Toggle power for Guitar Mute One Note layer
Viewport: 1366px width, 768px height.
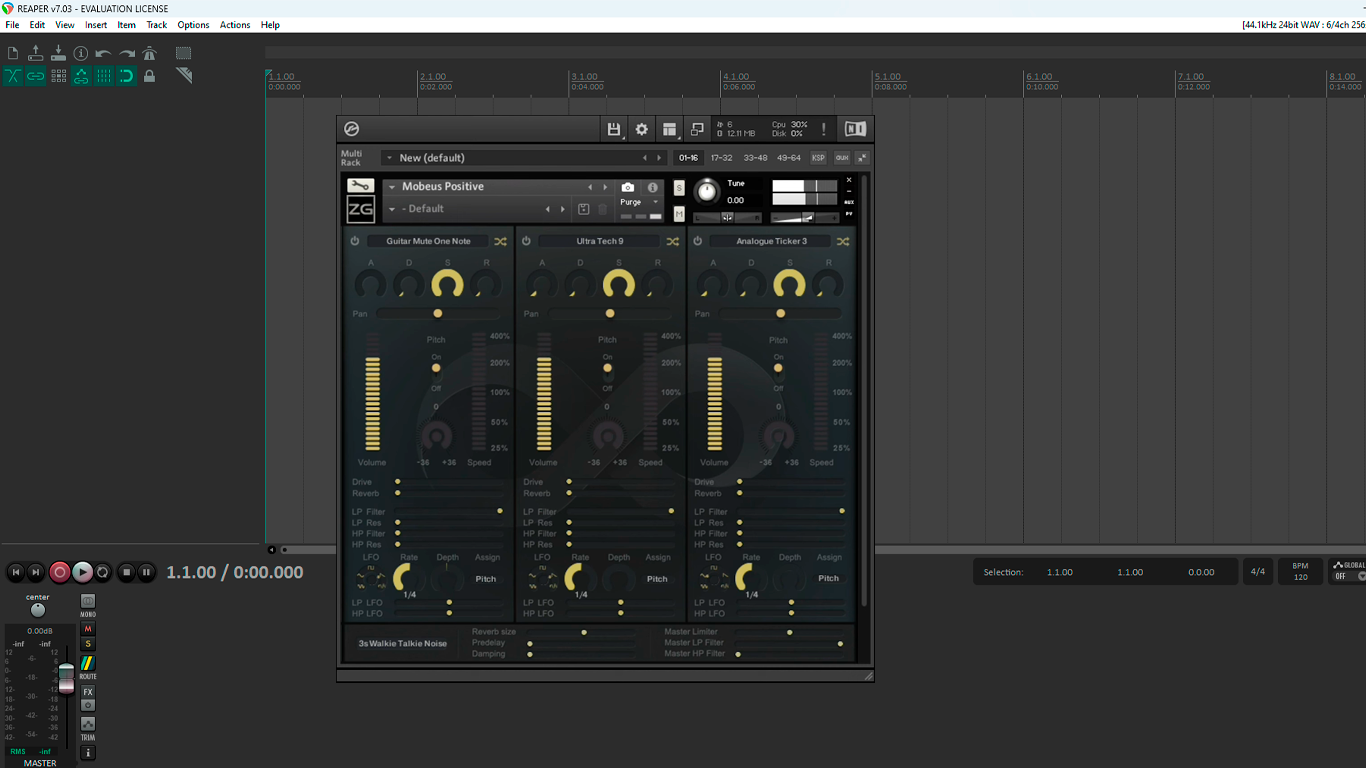(x=355, y=241)
